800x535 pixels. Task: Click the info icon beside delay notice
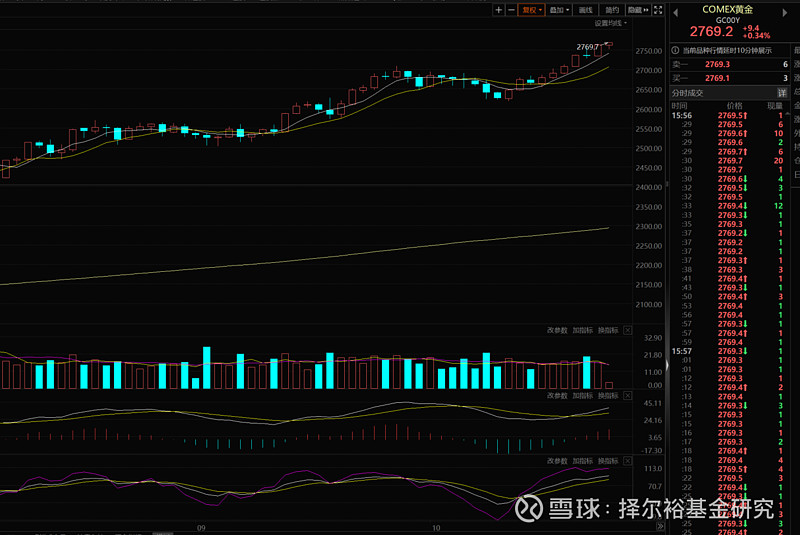[x=675, y=50]
